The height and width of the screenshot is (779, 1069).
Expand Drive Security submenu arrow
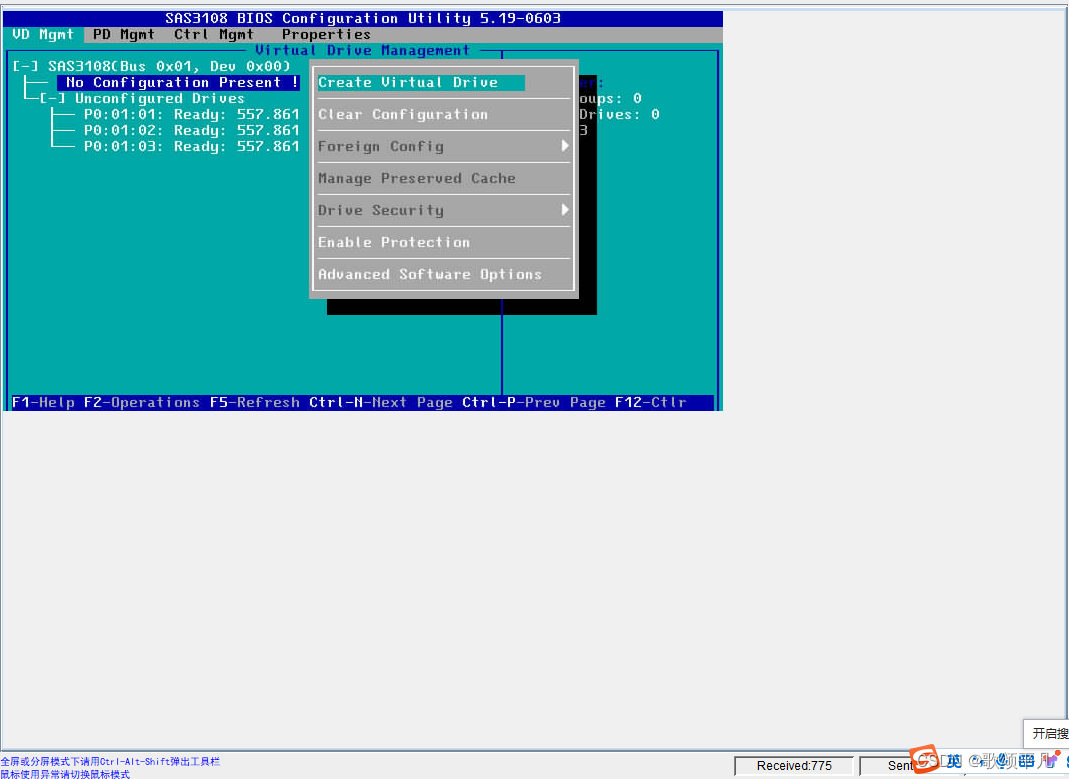pyautogui.click(x=564, y=210)
